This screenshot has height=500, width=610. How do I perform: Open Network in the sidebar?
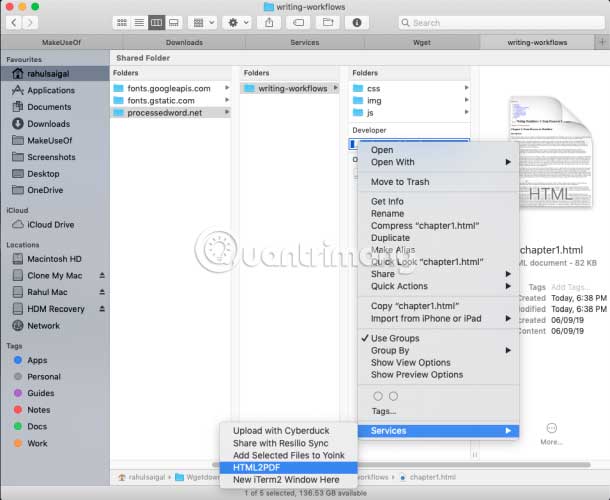(x=54, y=326)
